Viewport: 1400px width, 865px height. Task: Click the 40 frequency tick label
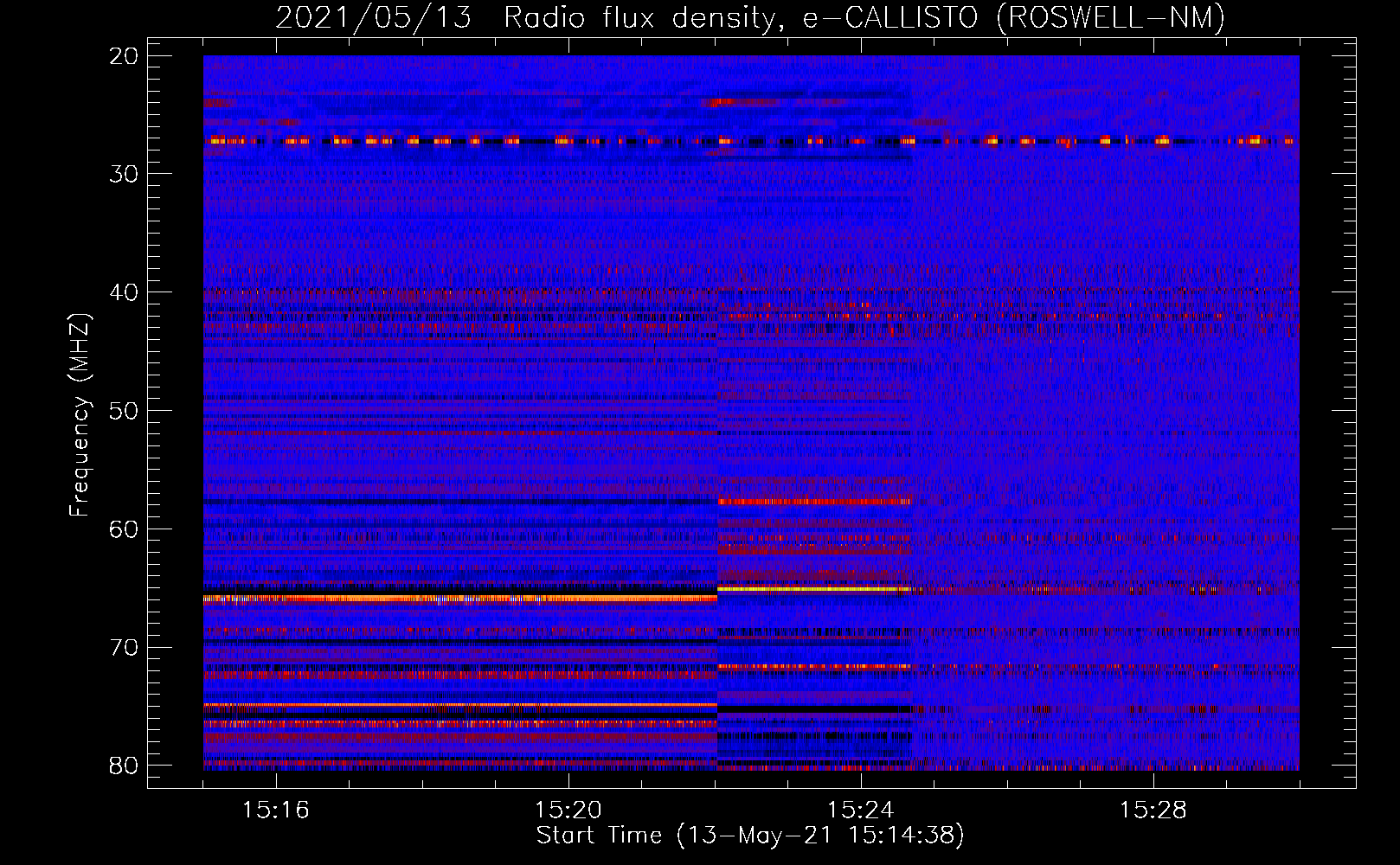point(125,292)
